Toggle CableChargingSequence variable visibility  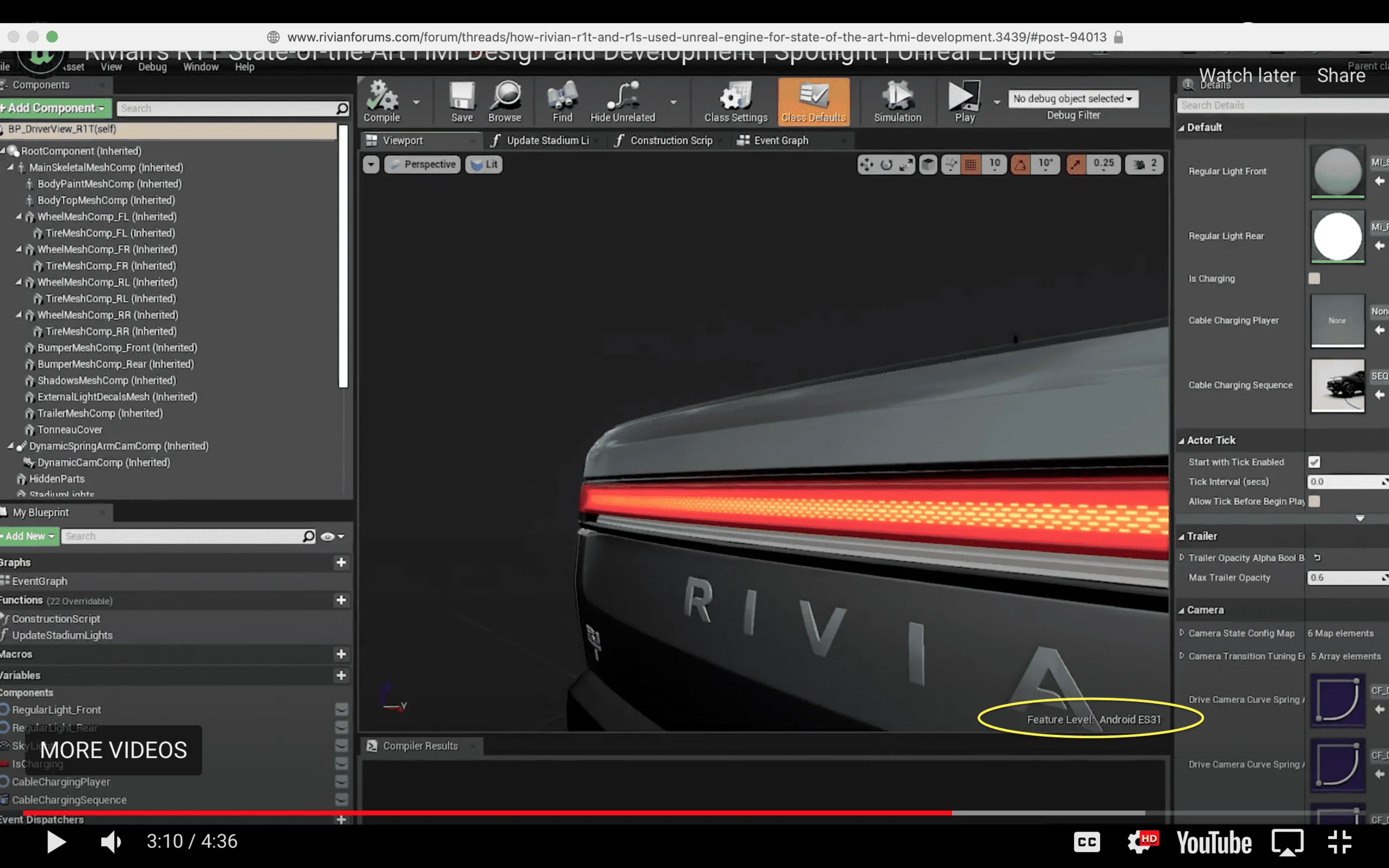[x=341, y=800]
